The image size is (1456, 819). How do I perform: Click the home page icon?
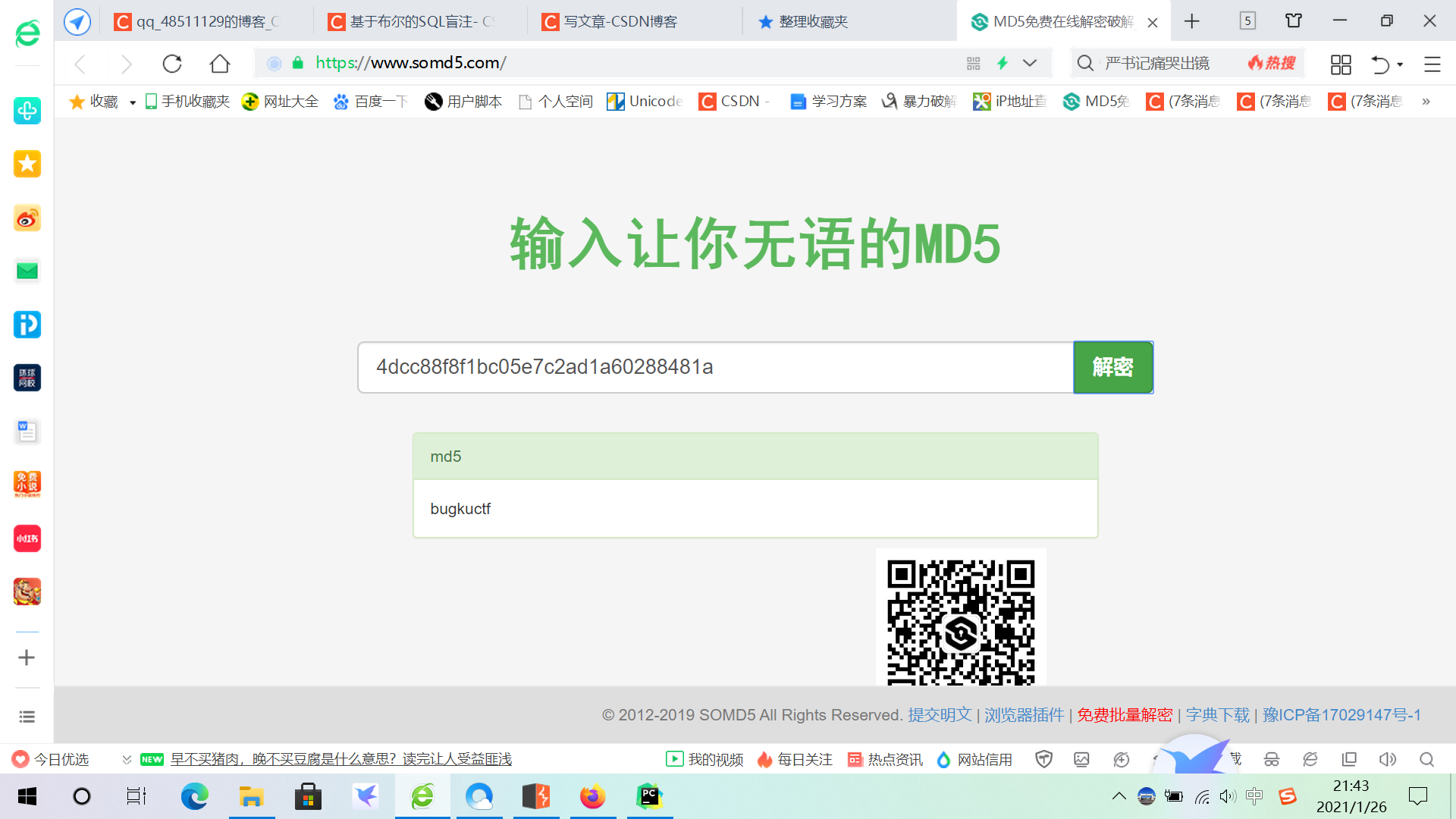click(x=220, y=64)
